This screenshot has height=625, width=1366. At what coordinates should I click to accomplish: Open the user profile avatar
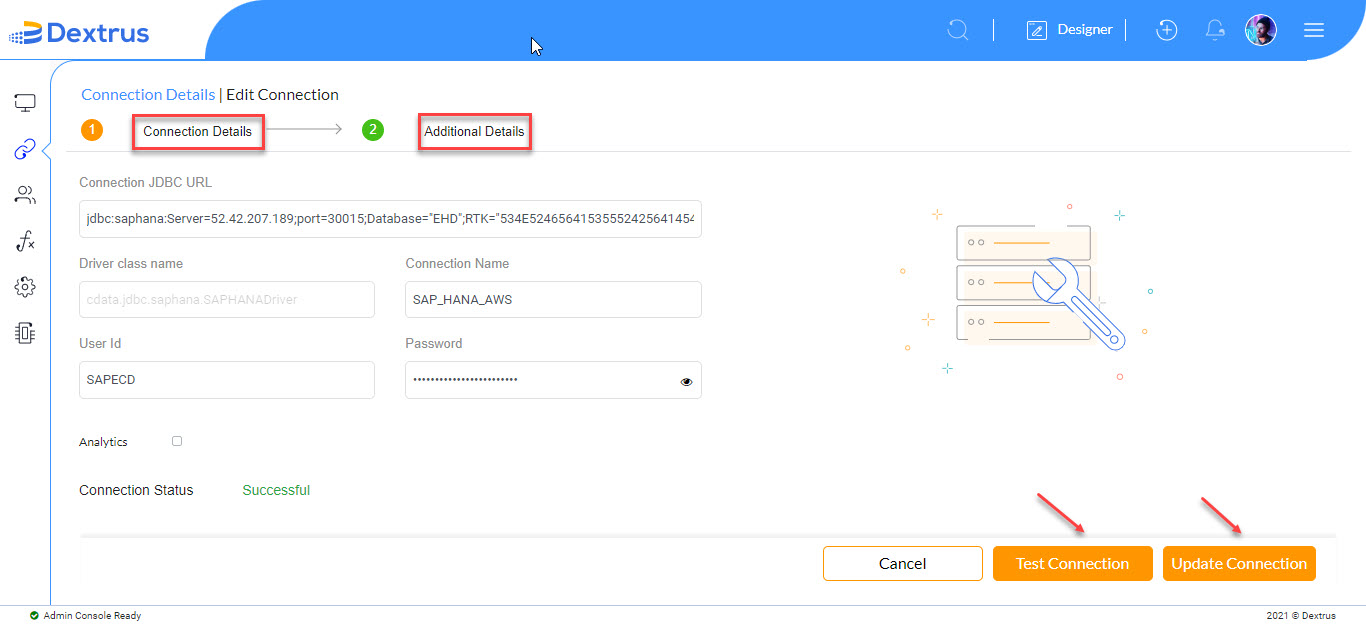point(1260,30)
